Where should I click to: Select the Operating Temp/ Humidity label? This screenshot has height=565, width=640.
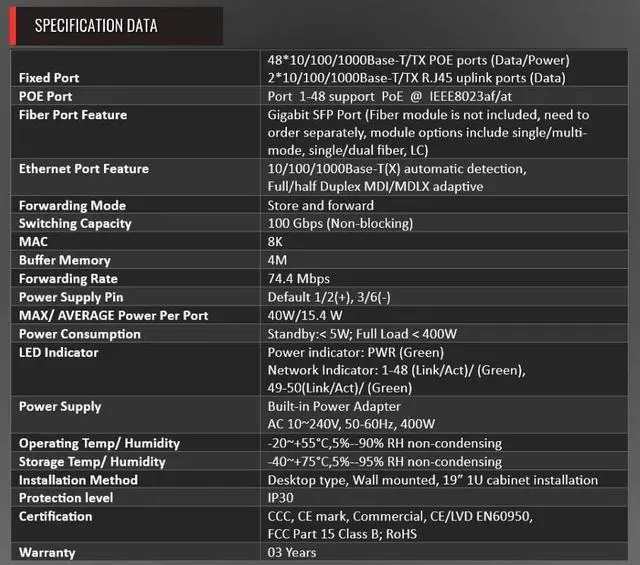click(x=99, y=443)
